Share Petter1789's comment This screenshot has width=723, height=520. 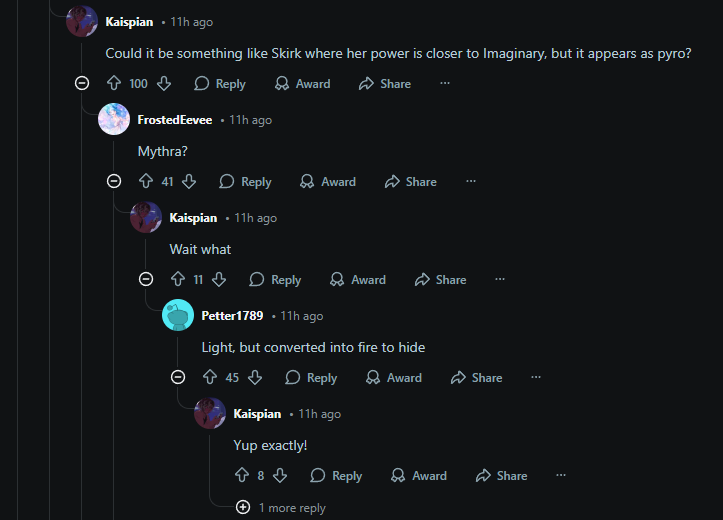[476, 378]
